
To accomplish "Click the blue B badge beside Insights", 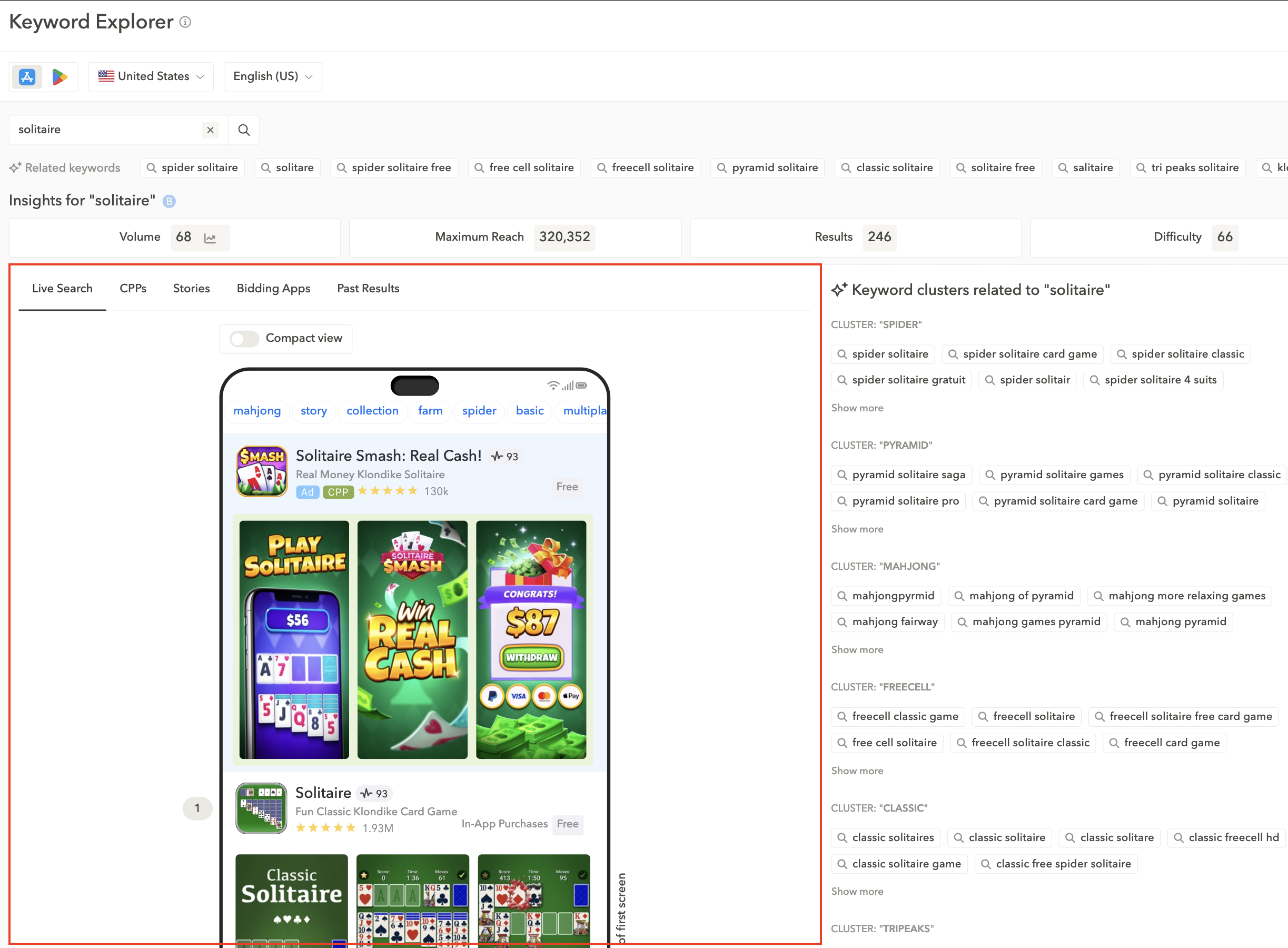I will (x=169, y=201).
